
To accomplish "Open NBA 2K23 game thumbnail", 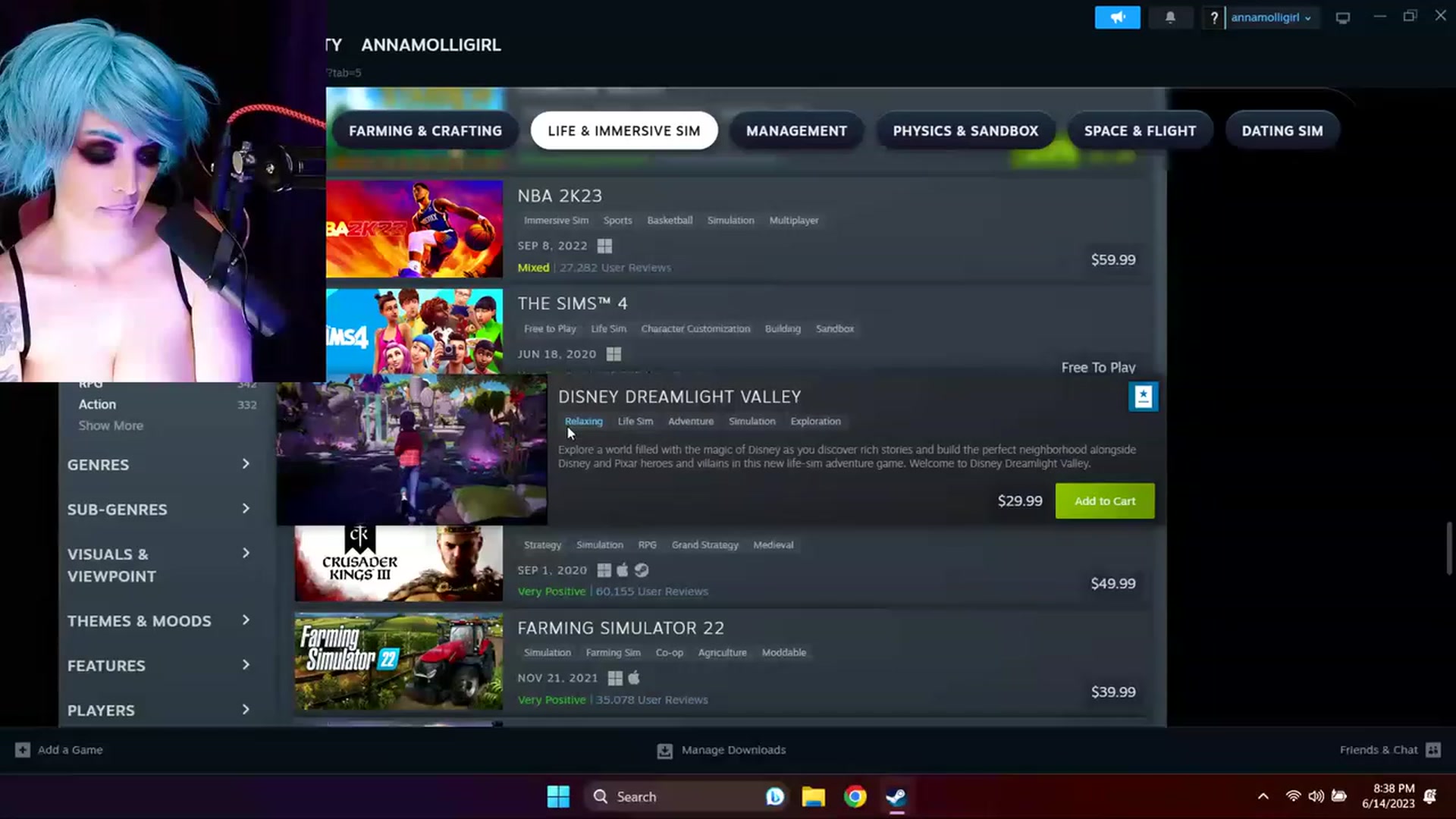I will click(x=414, y=228).
